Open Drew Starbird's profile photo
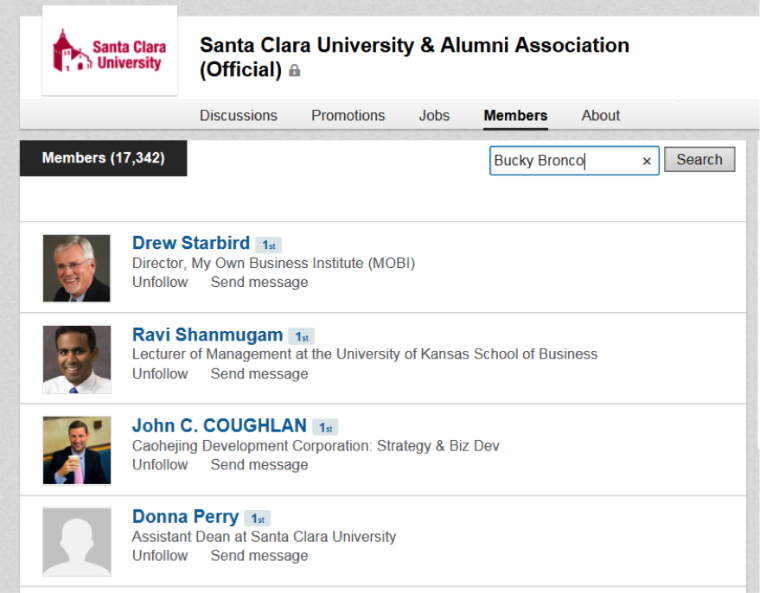Viewport: 760px width, 593px height. click(76, 268)
